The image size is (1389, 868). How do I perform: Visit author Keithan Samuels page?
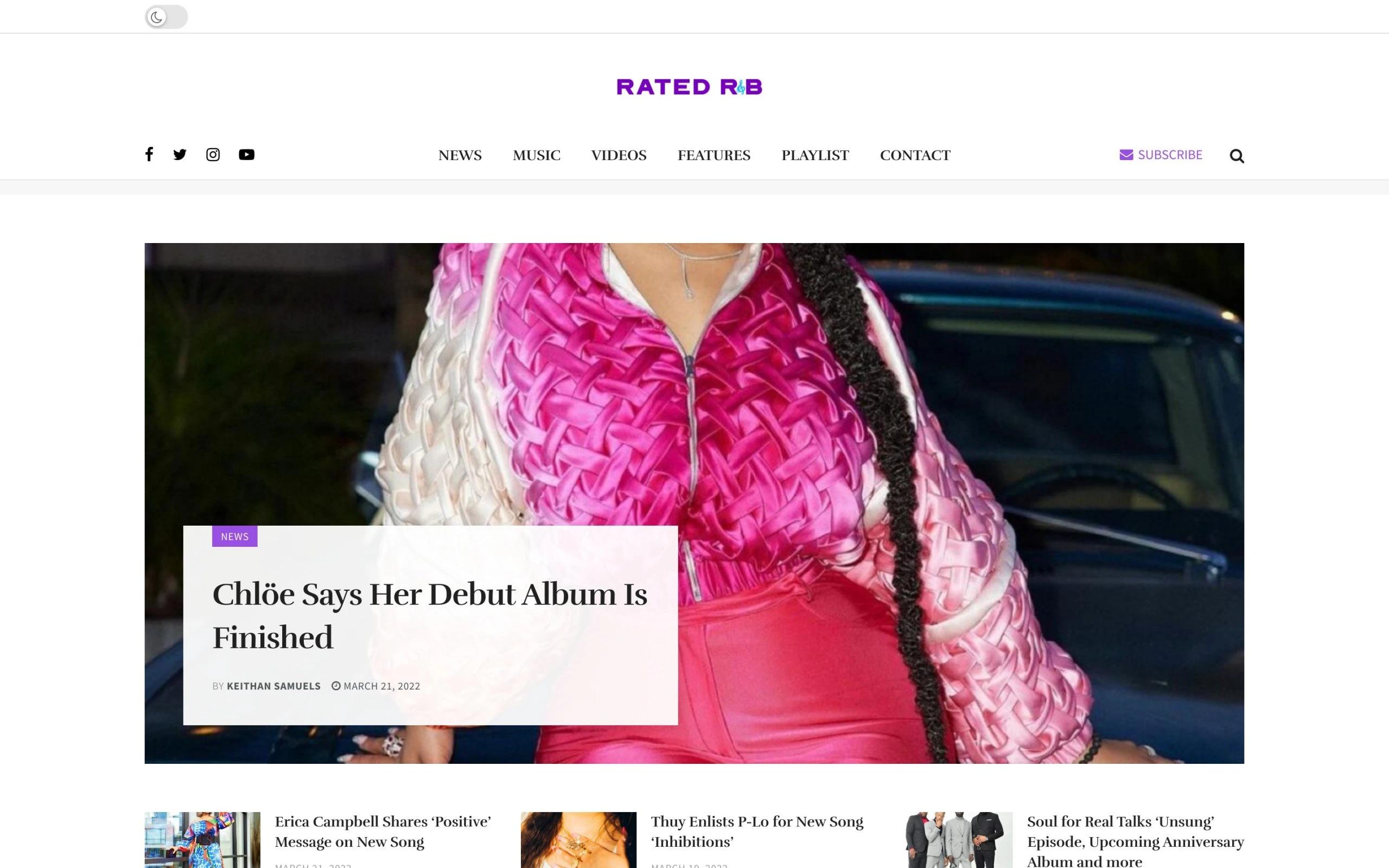(274, 686)
